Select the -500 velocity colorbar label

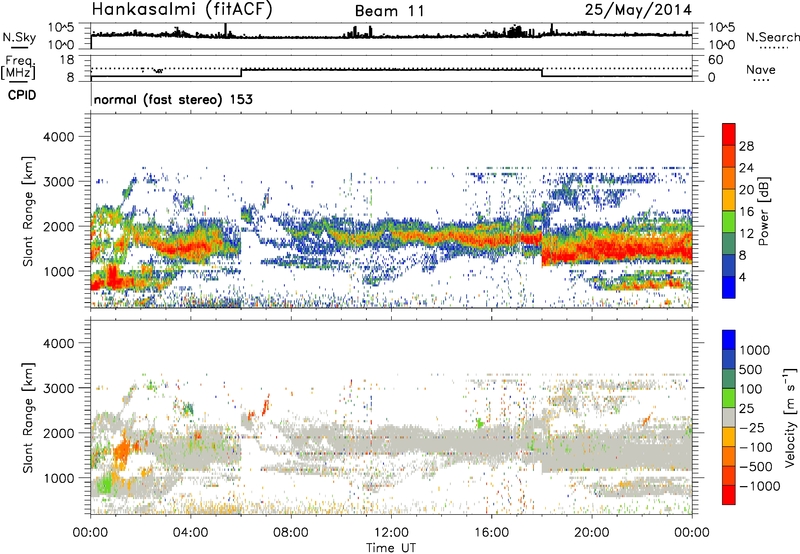(x=756, y=467)
